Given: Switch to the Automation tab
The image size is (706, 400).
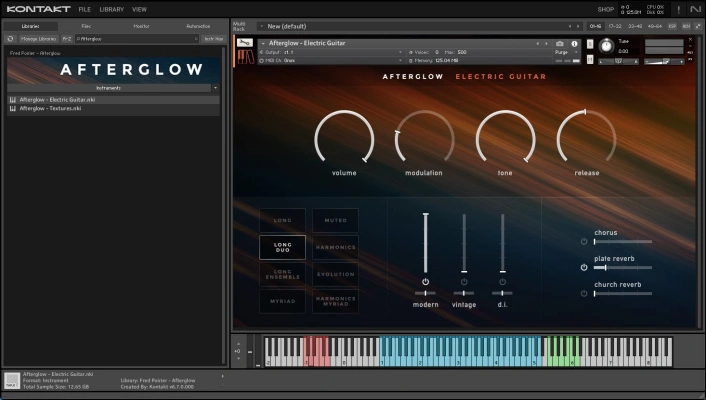Looking at the screenshot, I should pyautogui.click(x=198, y=26).
